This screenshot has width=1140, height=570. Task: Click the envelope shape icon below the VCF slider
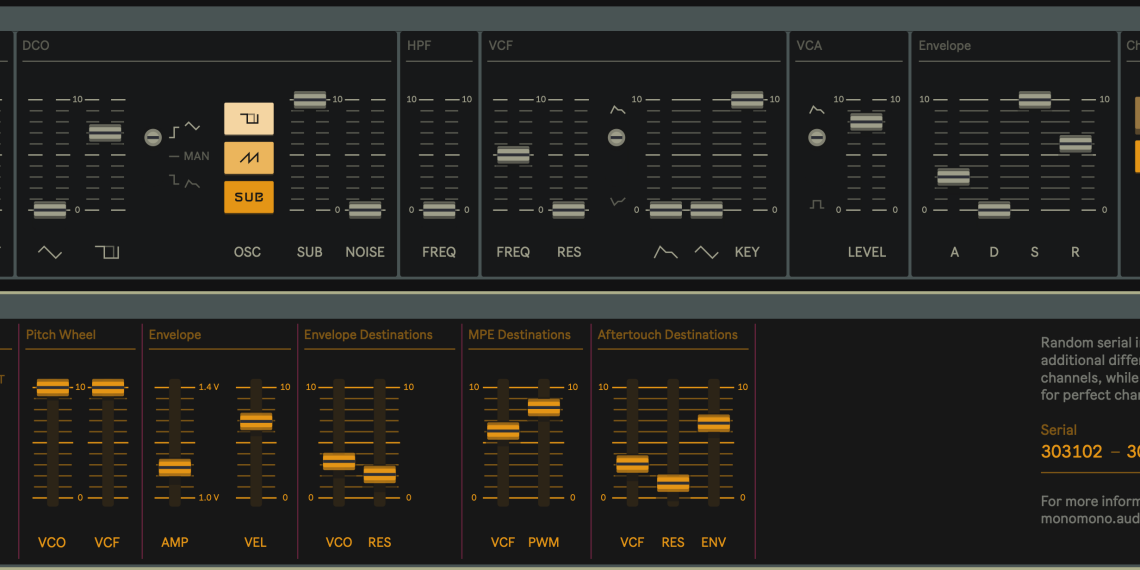pos(666,252)
